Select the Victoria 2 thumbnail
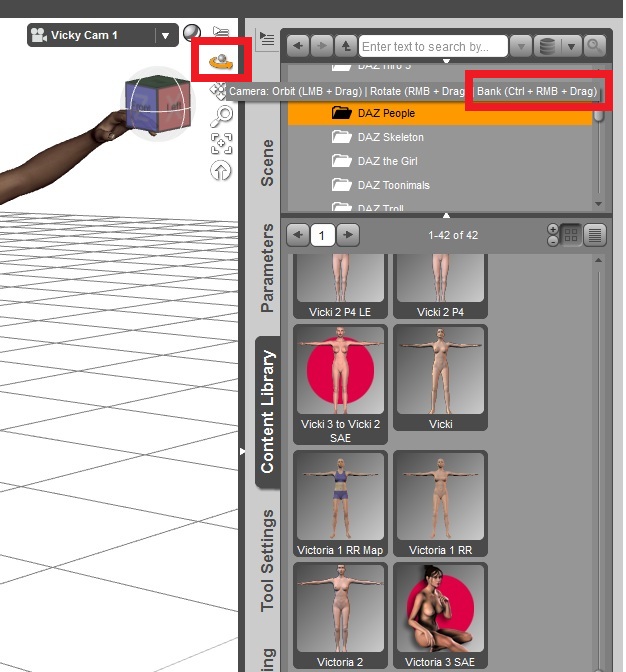This screenshot has width=626, height=672. (340, 615)
